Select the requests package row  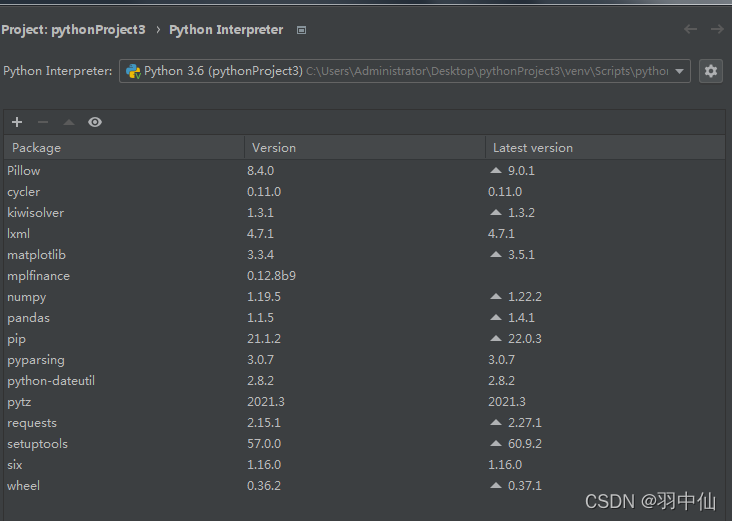[365, 423]
